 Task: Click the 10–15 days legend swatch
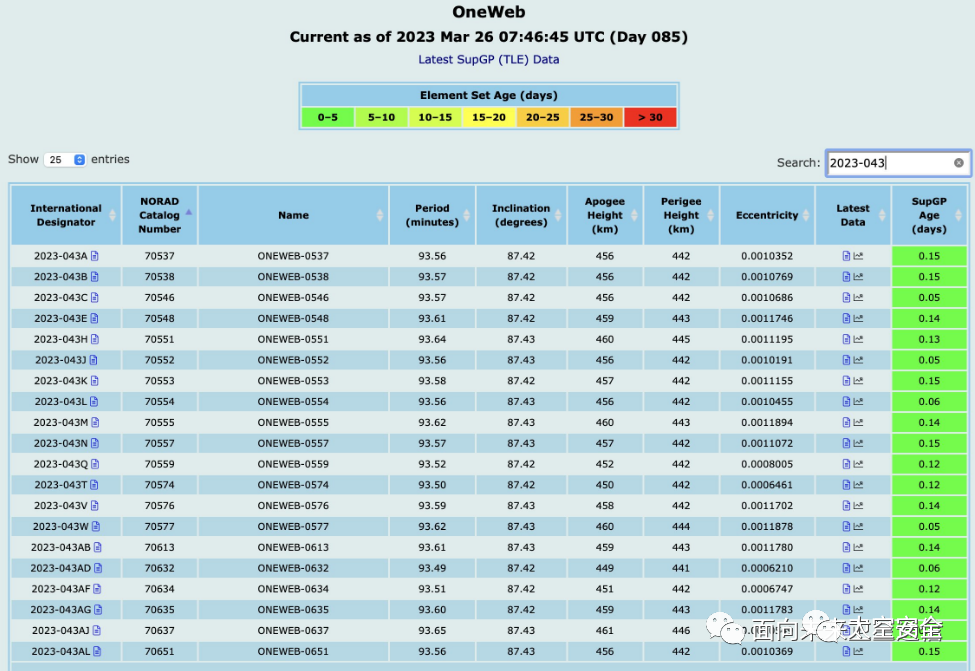point(435,117)
